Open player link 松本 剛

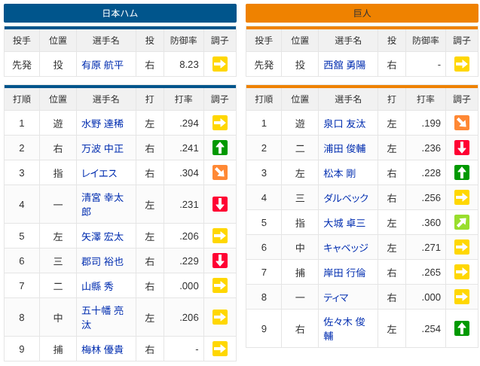[339, 173]
